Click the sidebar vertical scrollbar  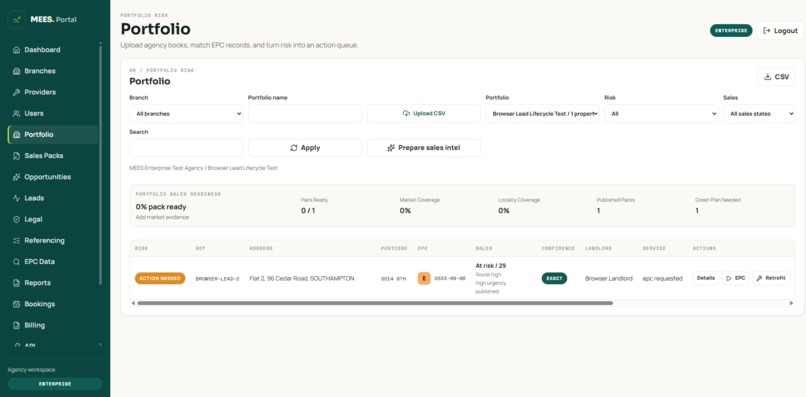click(x=100, y=165)
